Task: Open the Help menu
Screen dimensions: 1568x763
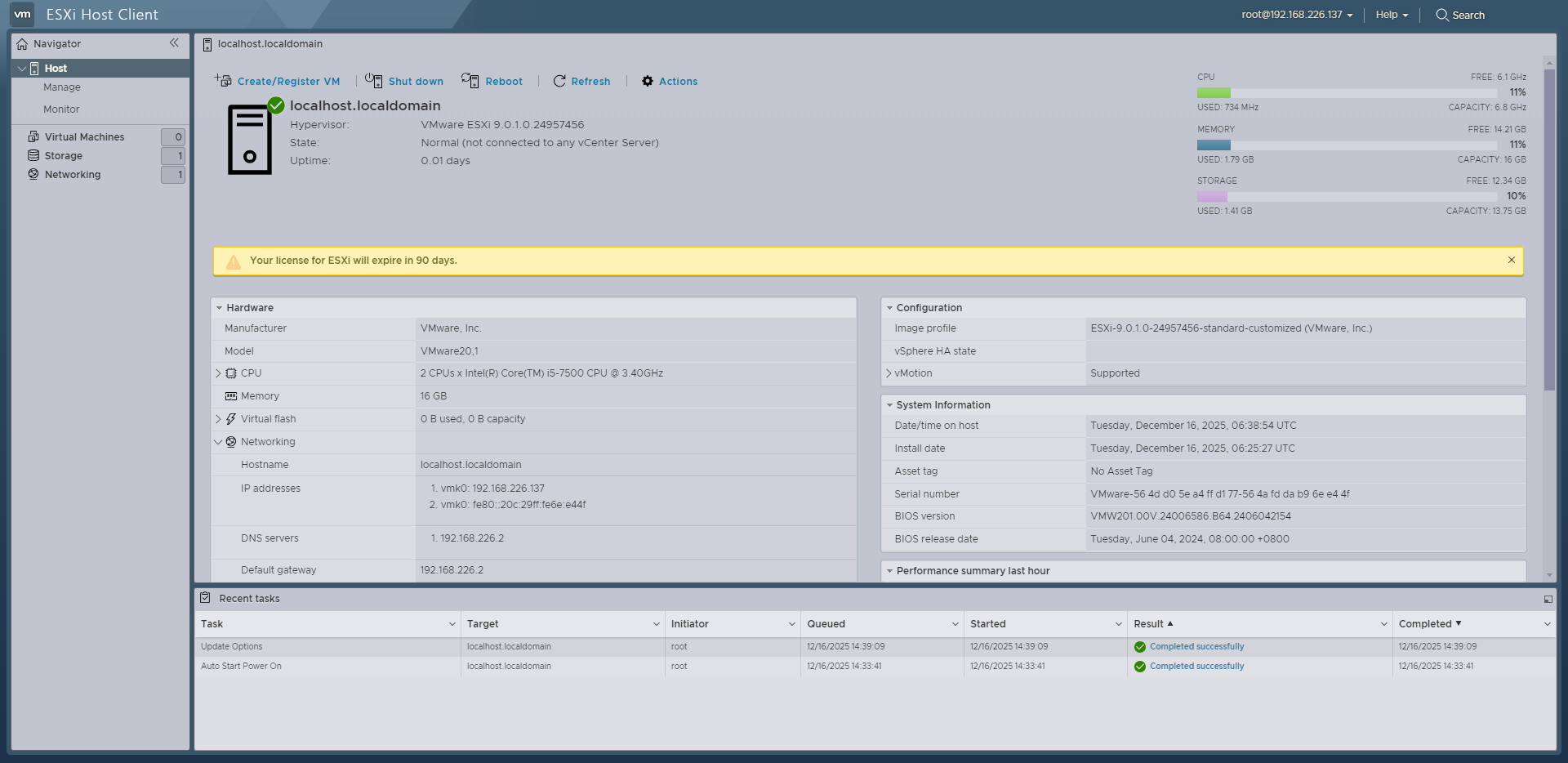Action: [x=1391, y=15]
